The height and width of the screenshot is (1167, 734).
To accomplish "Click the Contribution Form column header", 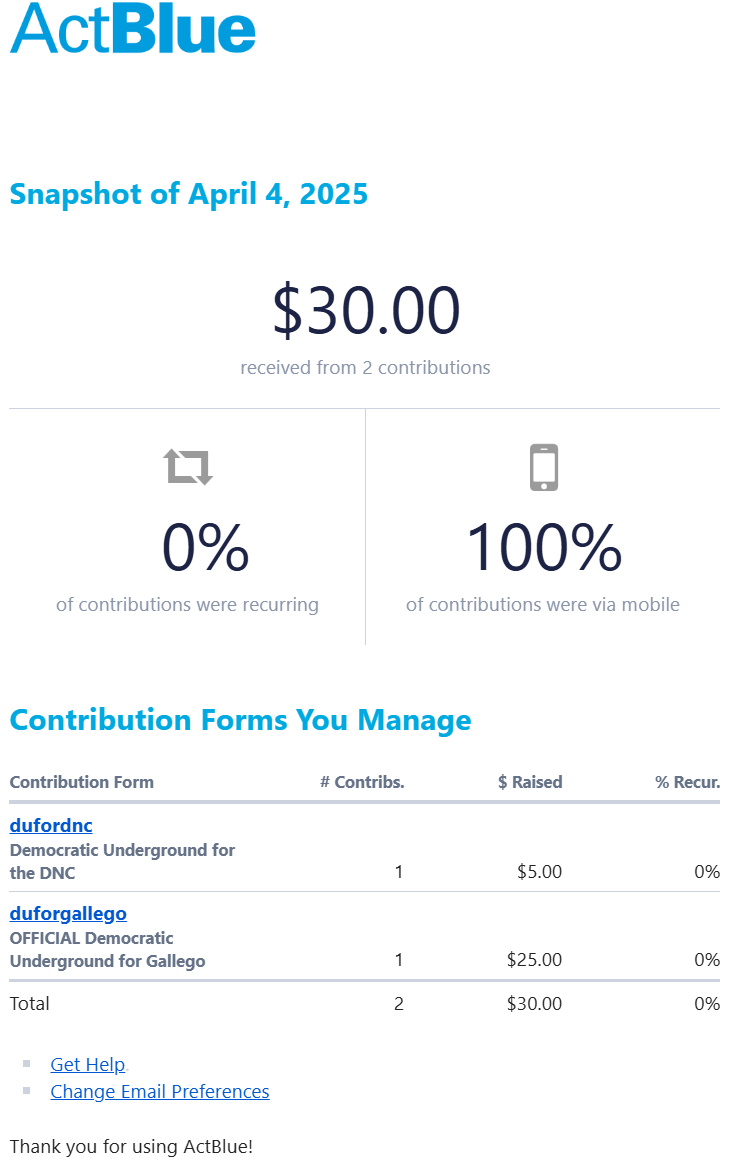I will [82, 782].
